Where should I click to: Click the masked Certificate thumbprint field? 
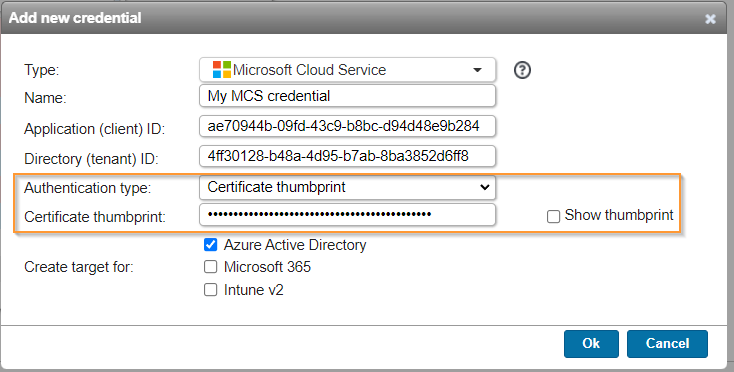347,215
